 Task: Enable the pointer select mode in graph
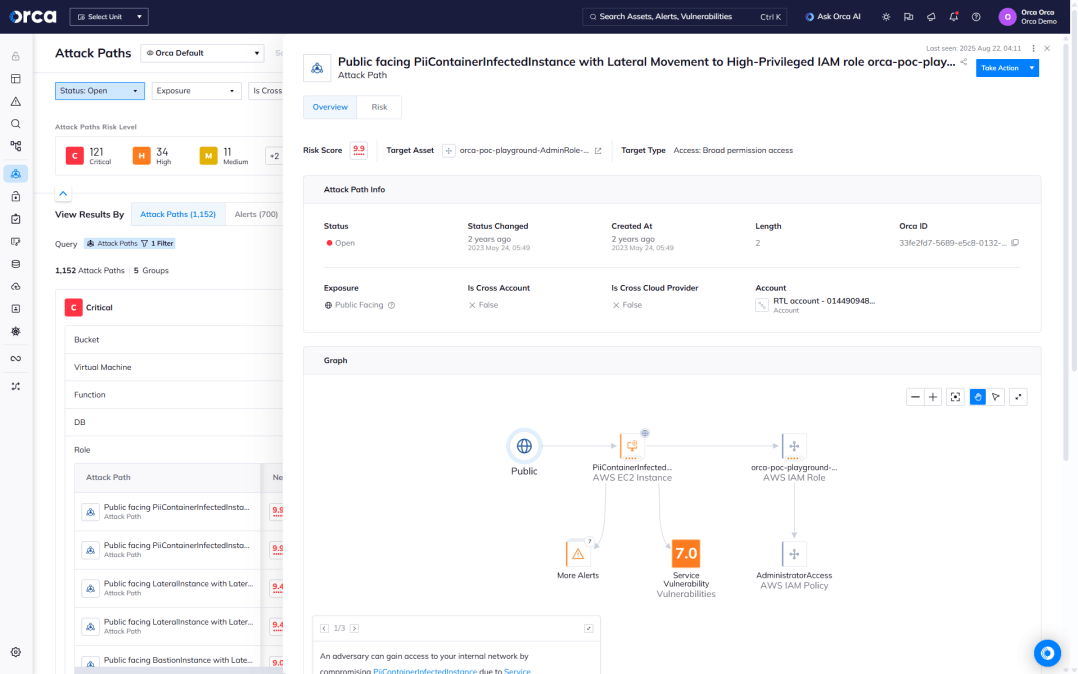pyautogui.click(x=996, y=397)
